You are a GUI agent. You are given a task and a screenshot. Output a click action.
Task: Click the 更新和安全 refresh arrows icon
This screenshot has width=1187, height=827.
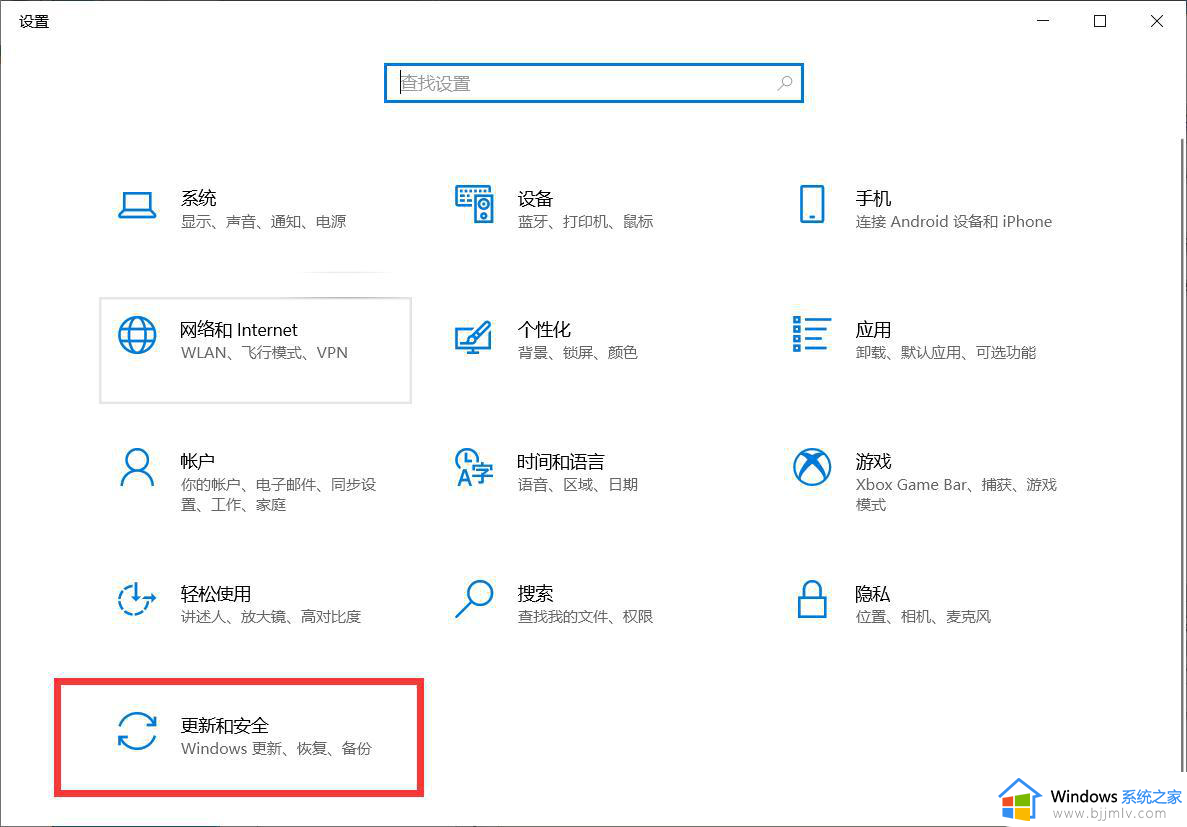coord(137,731)
